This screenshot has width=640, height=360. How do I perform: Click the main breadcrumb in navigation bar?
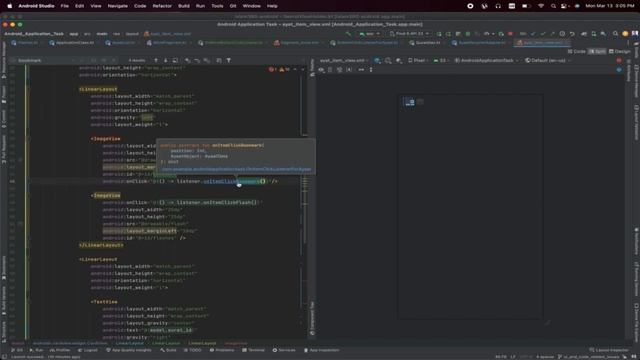tap(102, 34)
